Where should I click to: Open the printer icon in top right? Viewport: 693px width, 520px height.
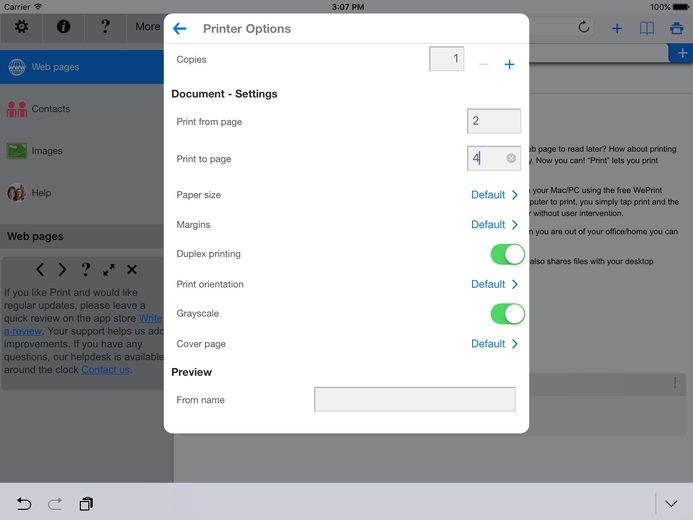point(676,29)
